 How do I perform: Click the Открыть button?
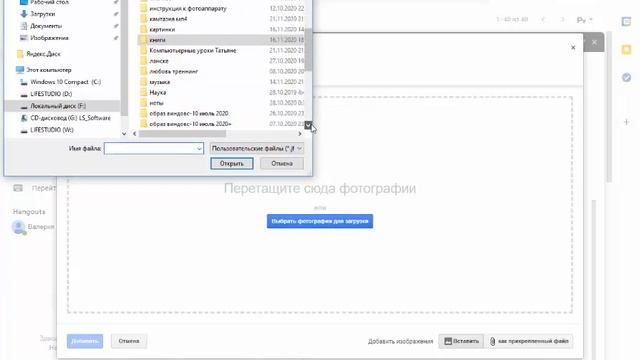(x=232, y=164)
